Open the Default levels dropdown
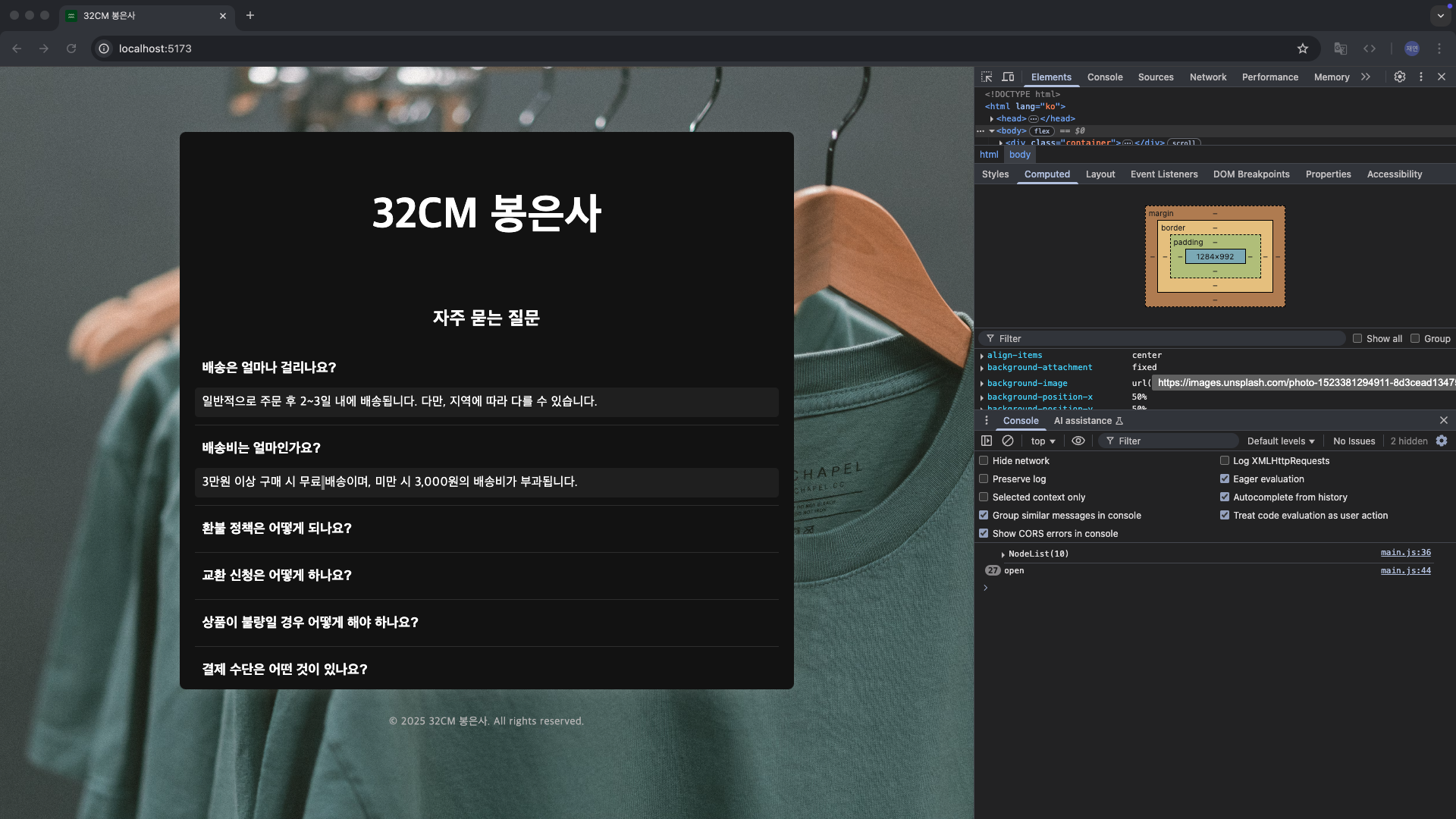This screenshot has height=819, width=1456. 1281,441
